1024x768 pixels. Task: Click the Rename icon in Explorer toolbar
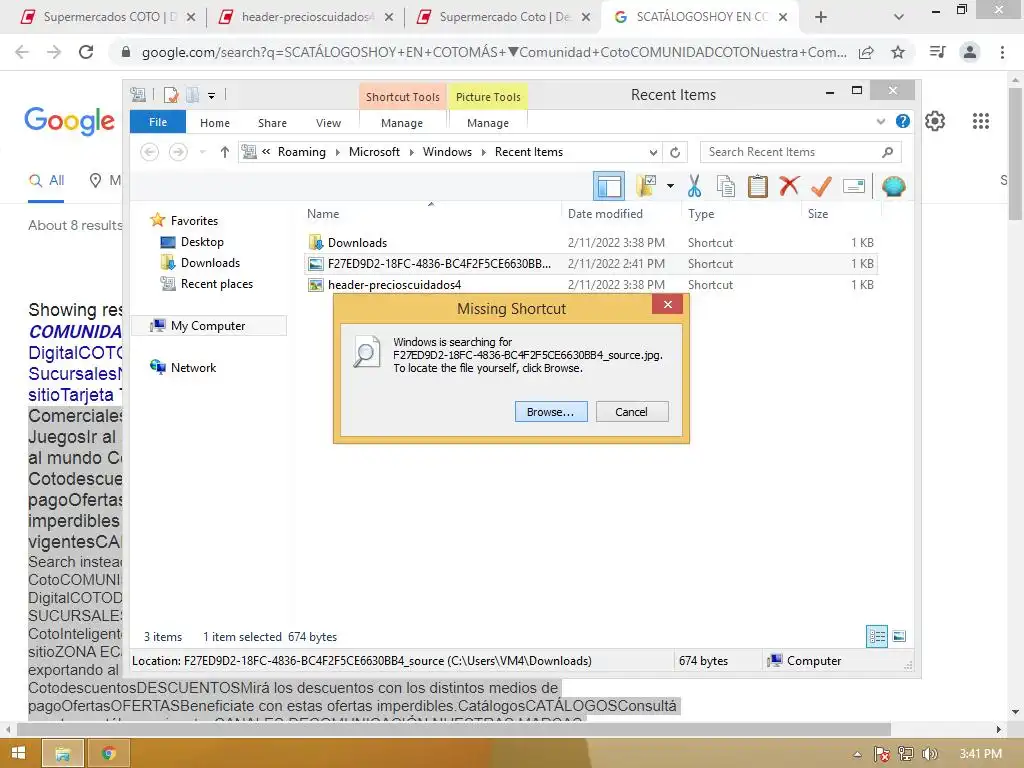(x=854, y=187)
